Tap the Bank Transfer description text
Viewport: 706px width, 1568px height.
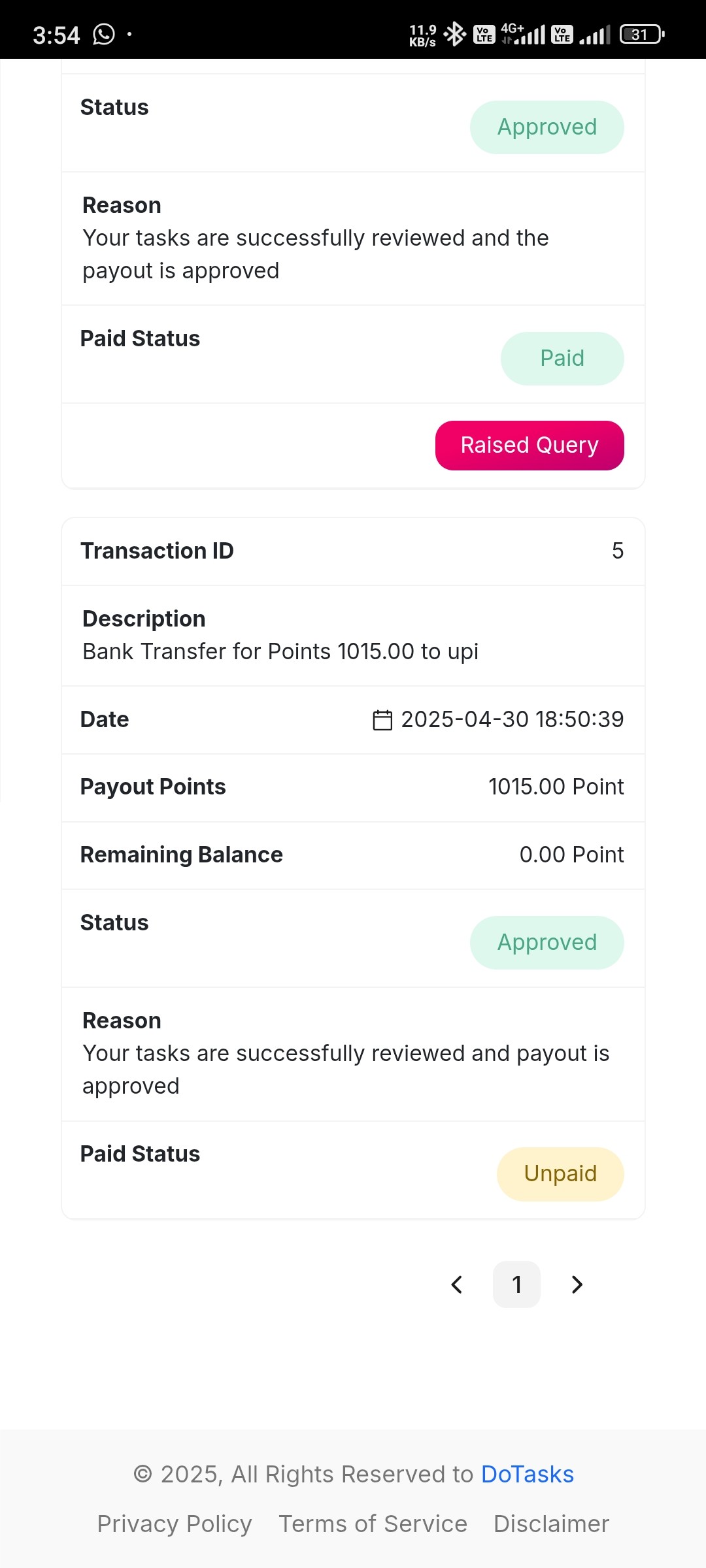click(280, 652)
